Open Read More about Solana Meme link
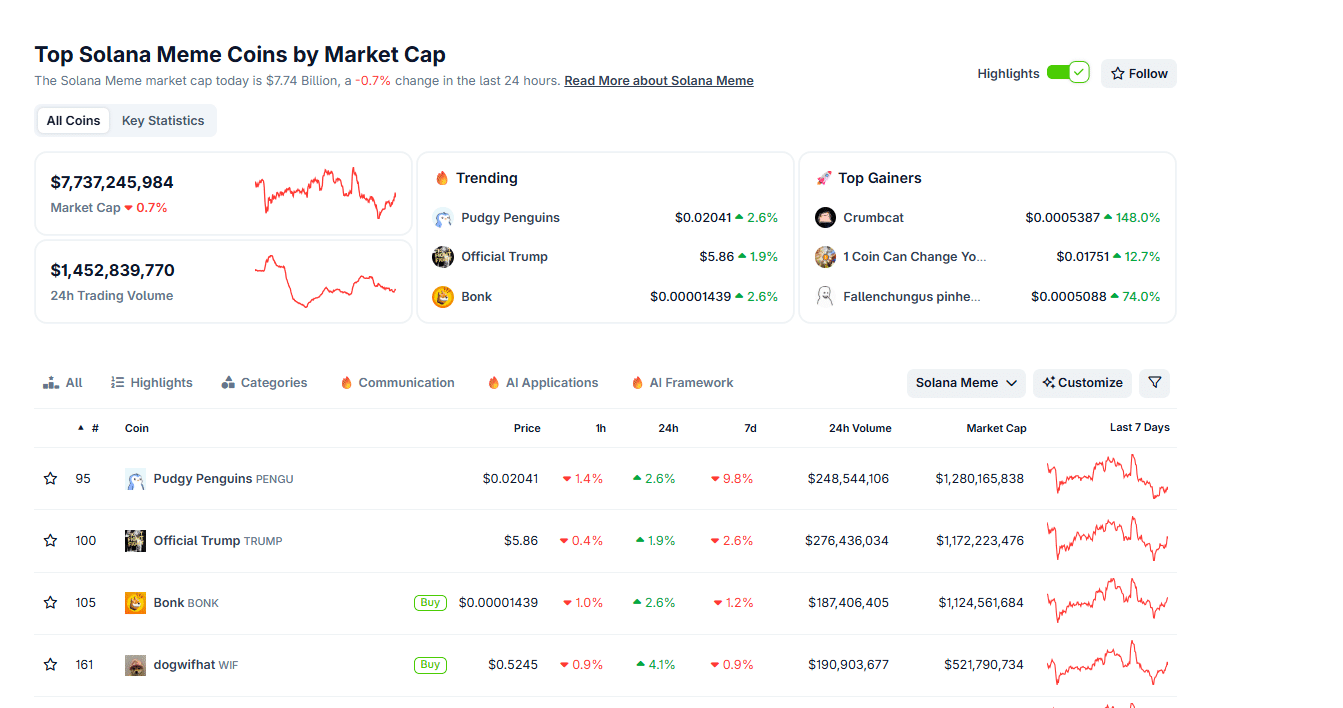The height and width of the screenshot is (708, 1343). [x=658, y=81]
